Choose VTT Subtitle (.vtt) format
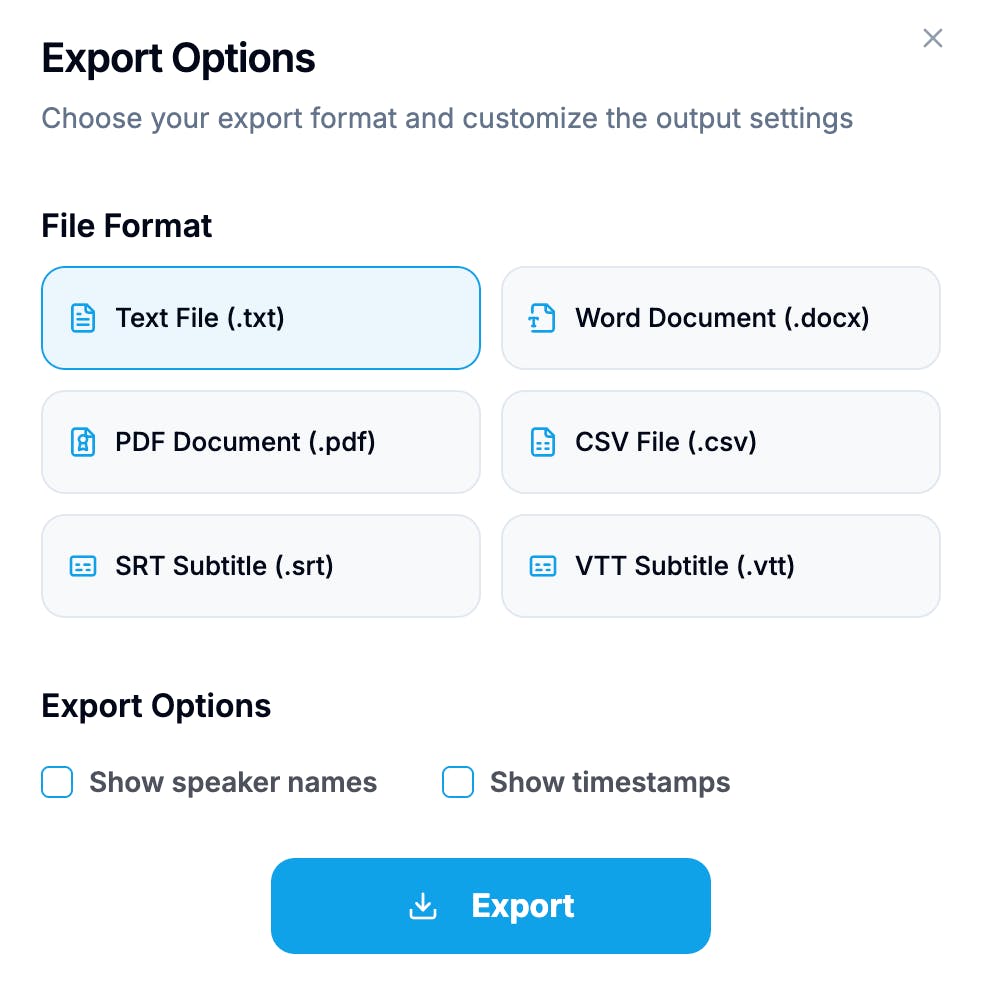Image resolution: width=984 pixels, height=986 pixels. tap(721, 566)
